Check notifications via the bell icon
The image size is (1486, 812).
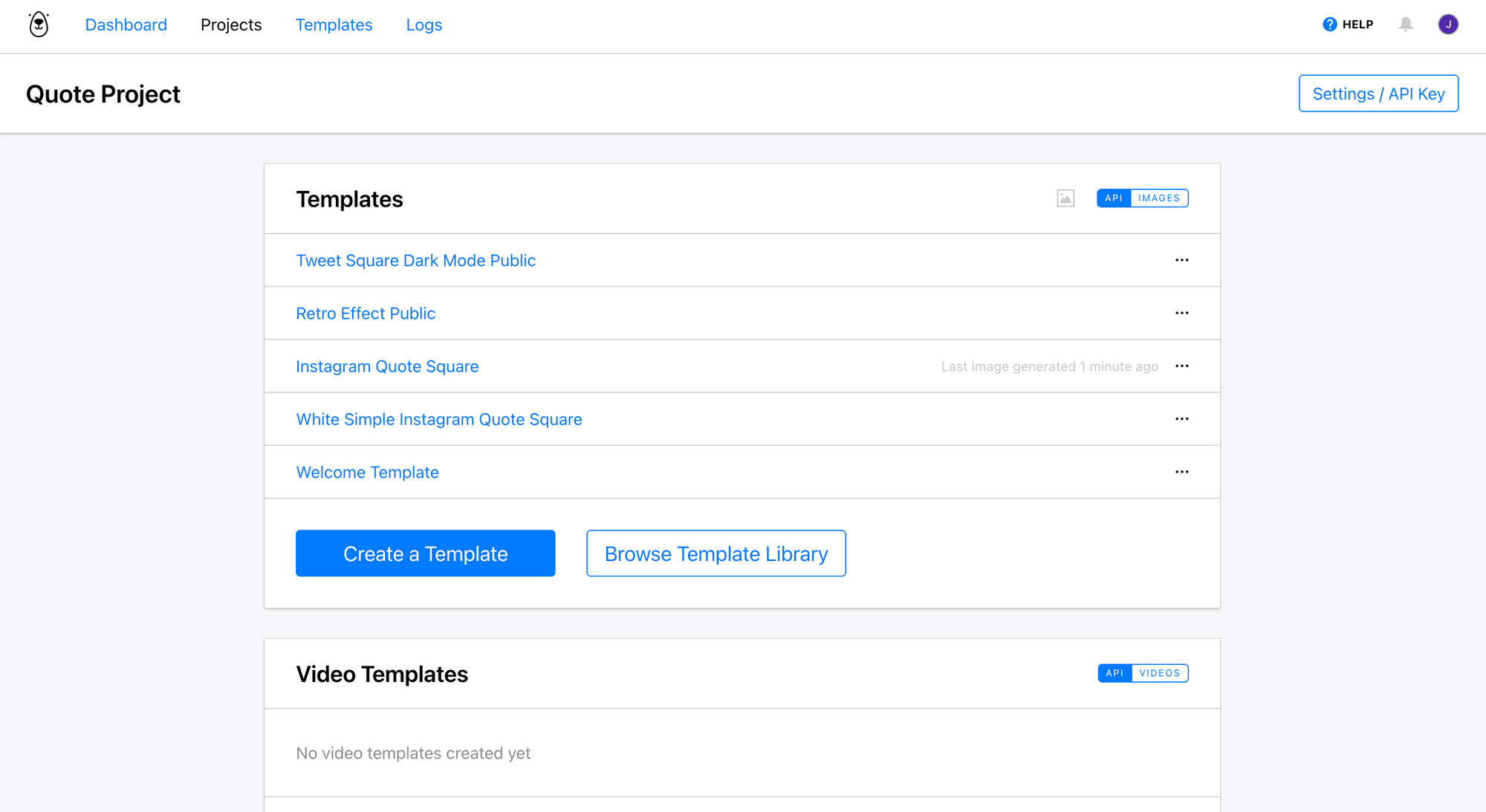tap(1405, 25)
